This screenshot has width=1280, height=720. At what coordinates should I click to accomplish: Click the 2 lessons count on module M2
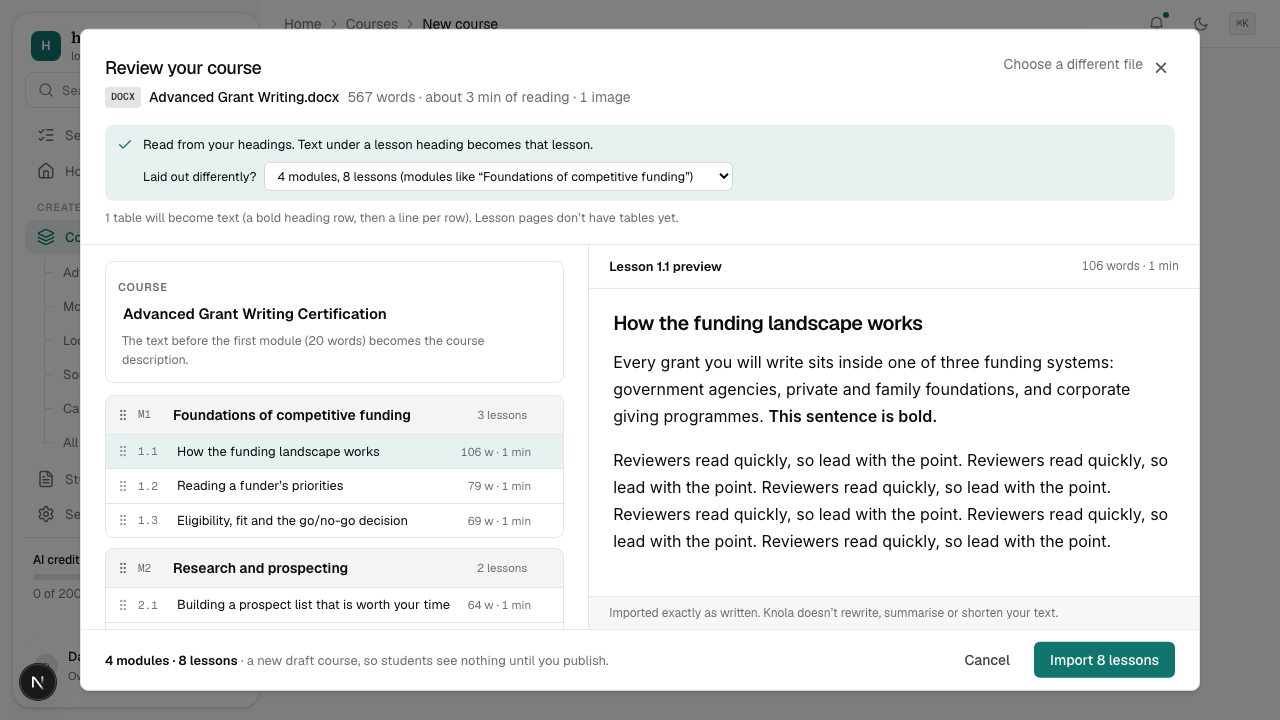(502, 568)
